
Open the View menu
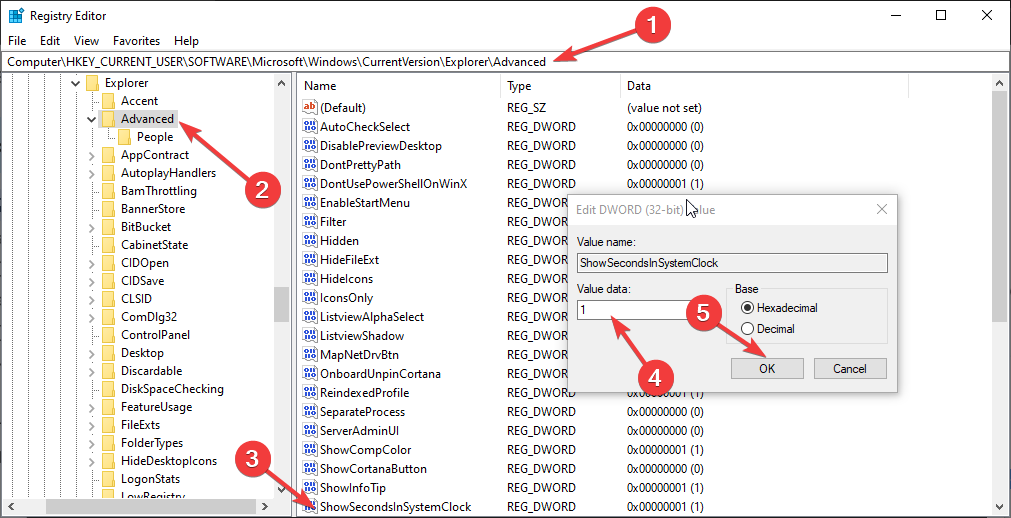[86, 41]
